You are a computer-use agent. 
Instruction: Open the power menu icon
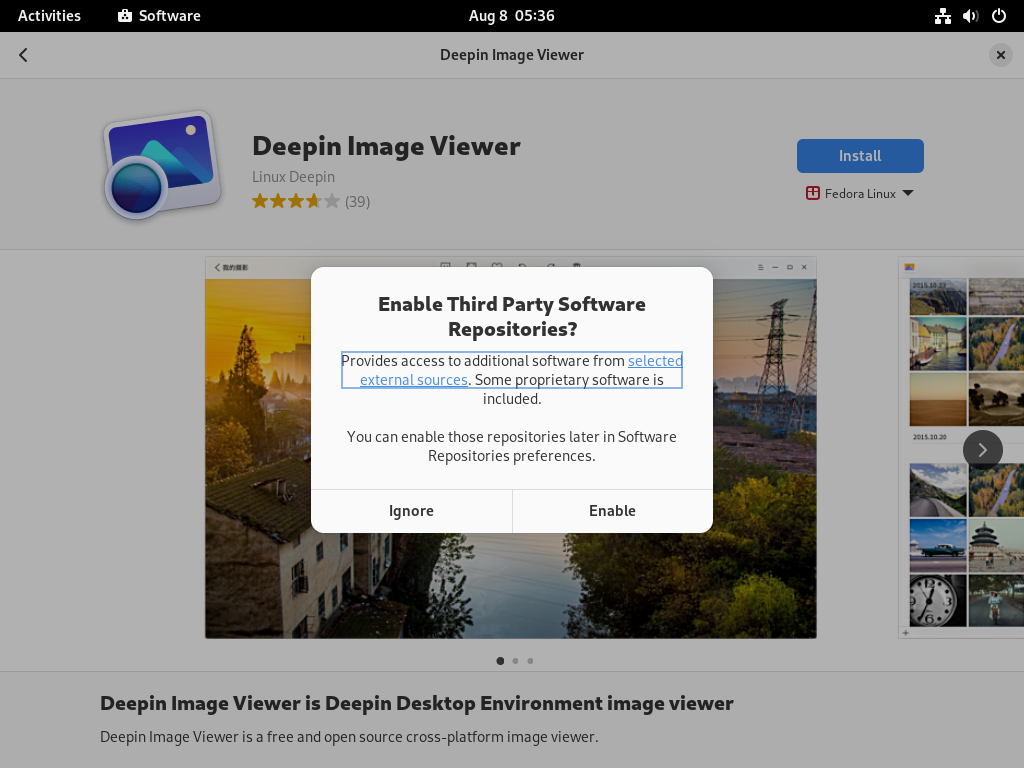click(999, 16)
